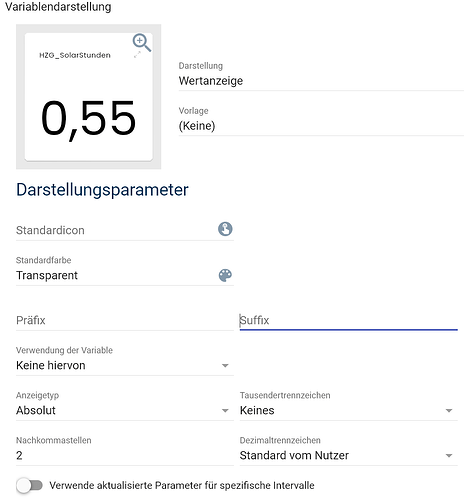Expand the Verwendung der Variable dropdown arrow
The image size is (464, 500).
pos(225,366)
